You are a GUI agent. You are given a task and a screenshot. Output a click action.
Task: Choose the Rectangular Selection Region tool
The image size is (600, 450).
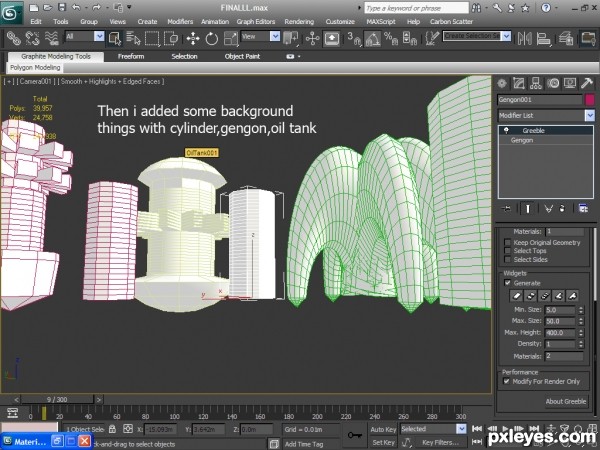(x=152, y=38)
